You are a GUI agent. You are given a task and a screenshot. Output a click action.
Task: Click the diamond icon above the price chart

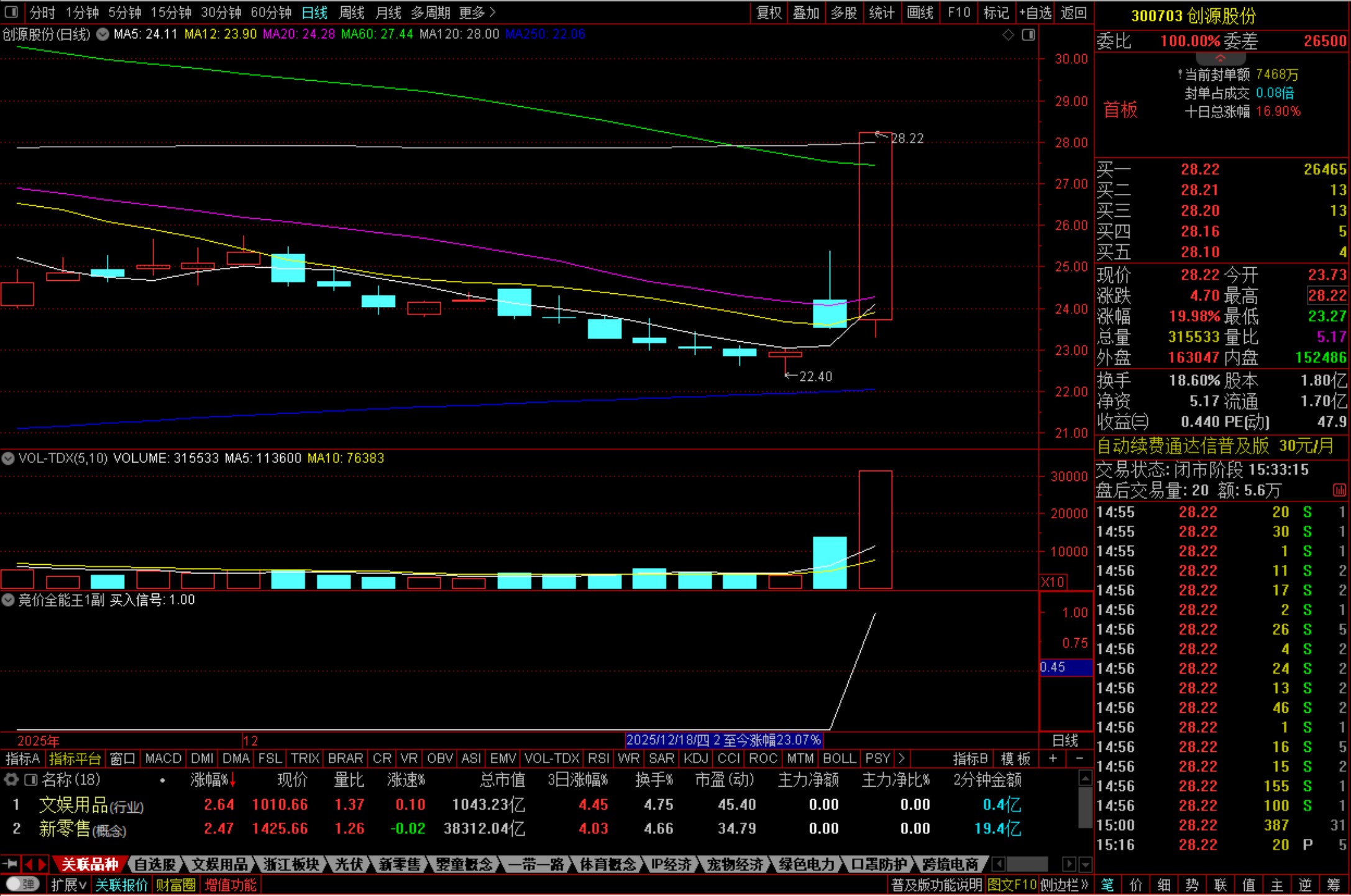click(1008, 35)
